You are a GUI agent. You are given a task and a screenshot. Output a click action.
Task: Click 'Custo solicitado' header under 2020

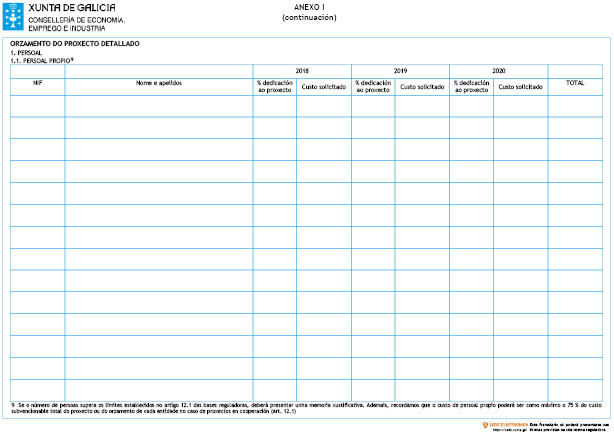click(x=520, y=87)
